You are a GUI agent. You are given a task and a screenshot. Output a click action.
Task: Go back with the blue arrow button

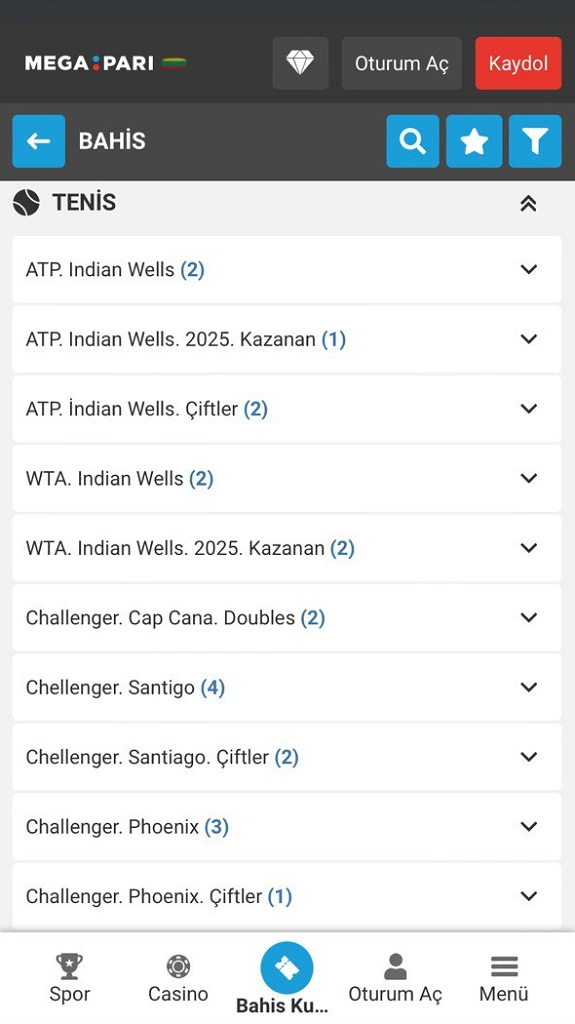pyautogui.click(x=39, y=141)
